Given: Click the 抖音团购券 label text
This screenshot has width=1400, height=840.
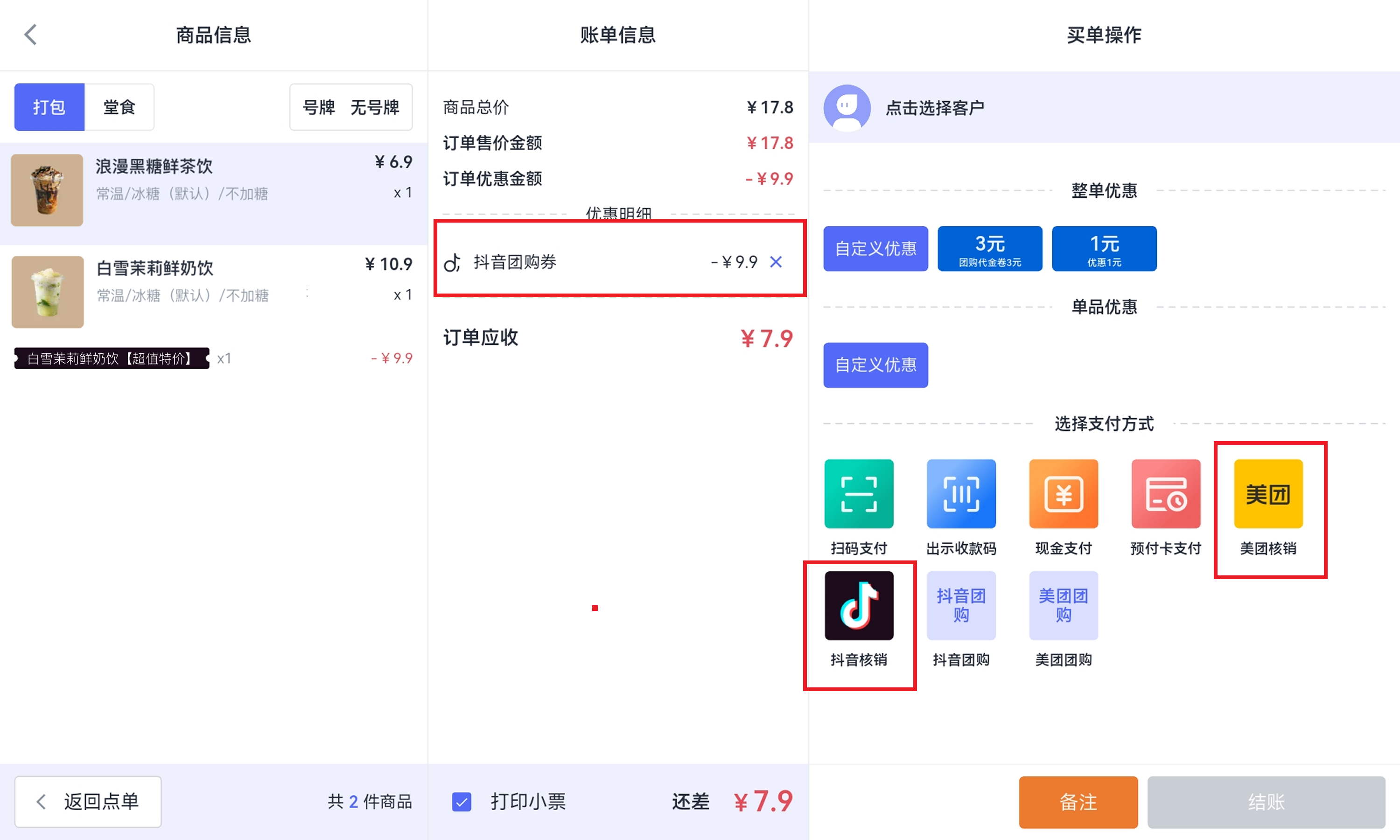Looking at the screenshot, I should tap(515, 262).
